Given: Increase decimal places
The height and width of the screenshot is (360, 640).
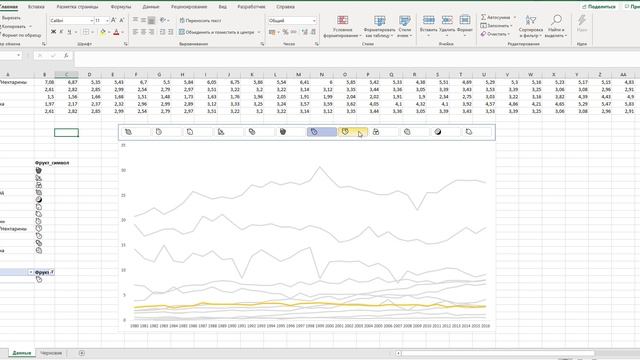Looking at the screenshot, I should (304, 32).
